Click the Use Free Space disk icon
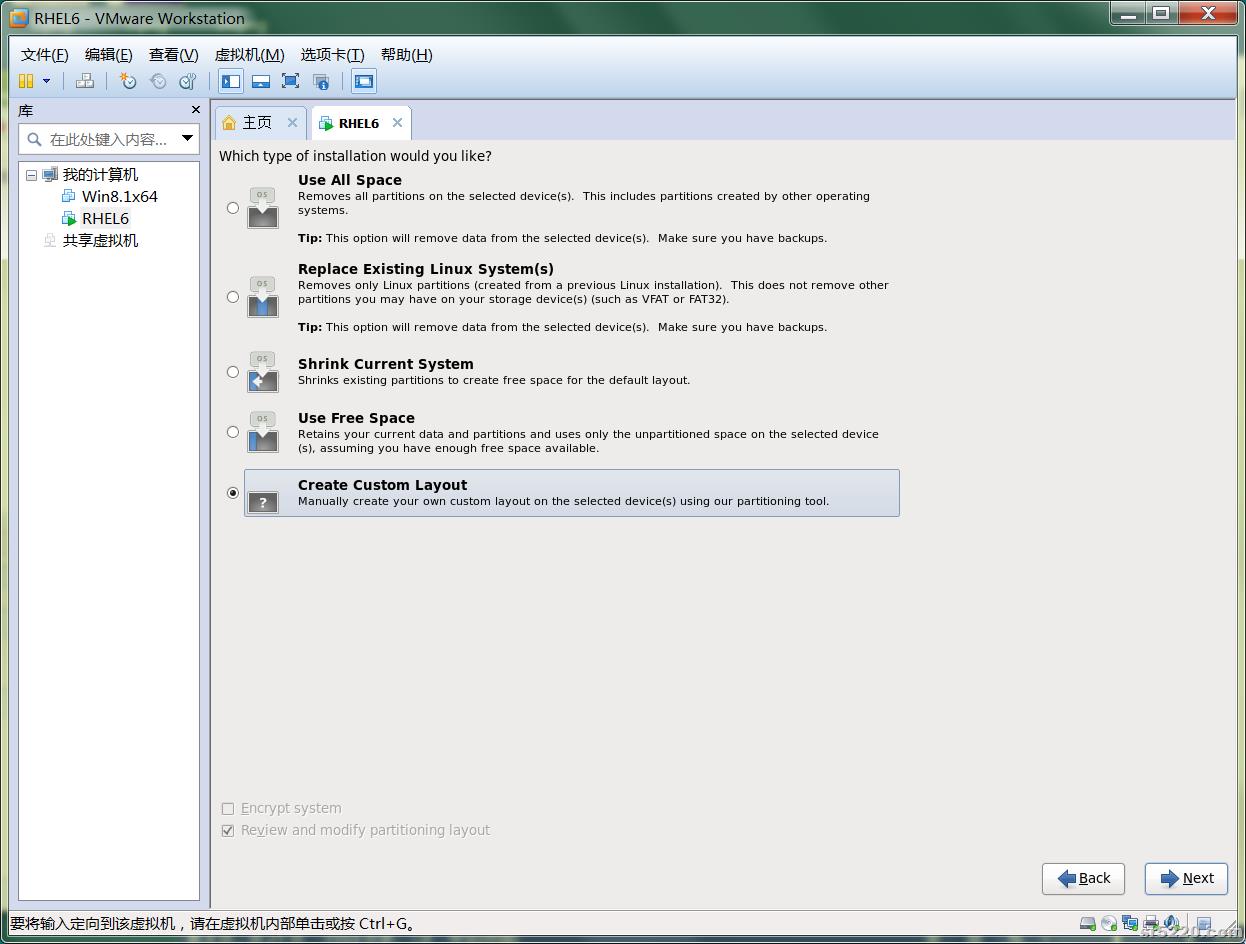 tap(263, 432)
